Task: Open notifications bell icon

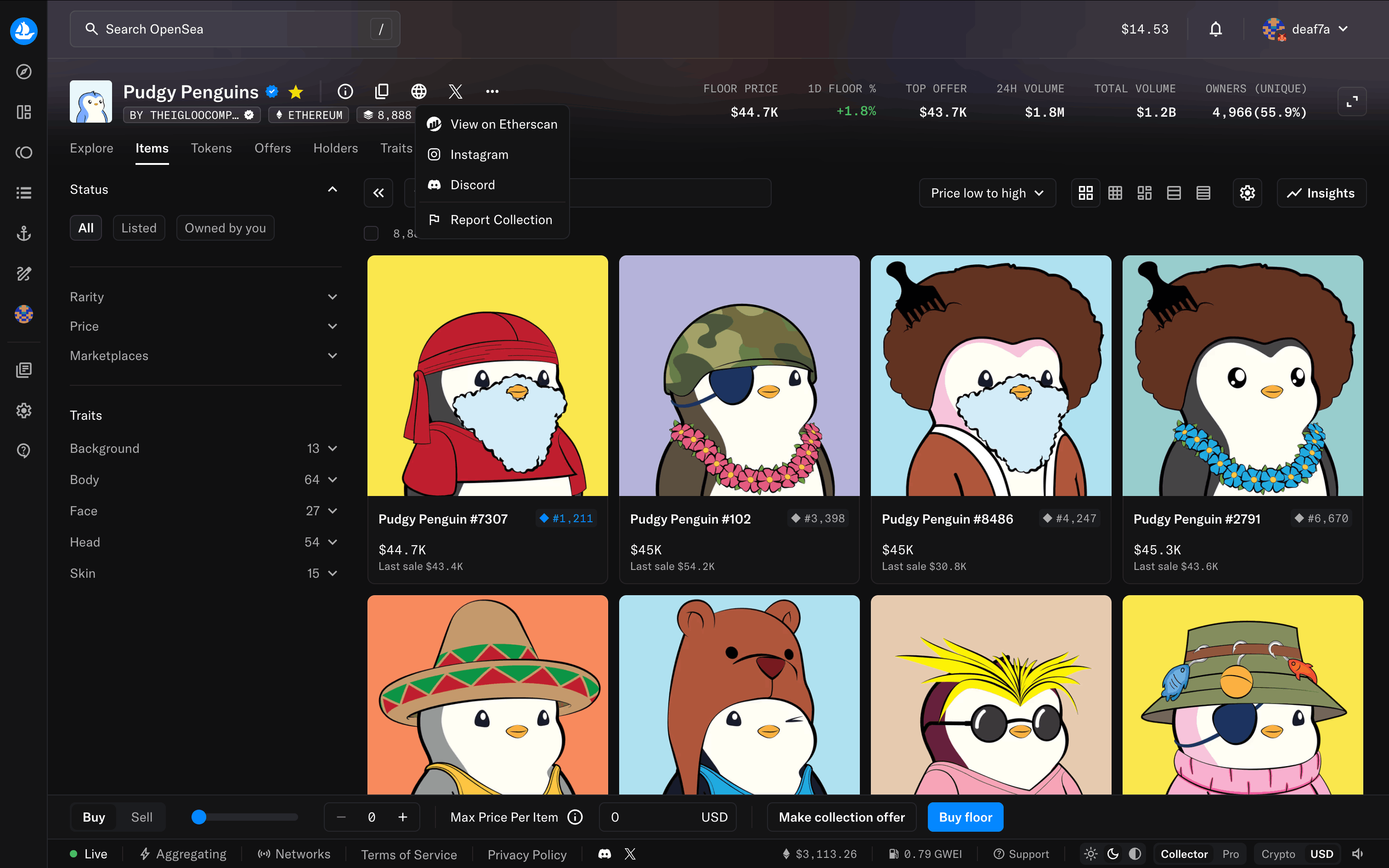Action: (1215, 29)
